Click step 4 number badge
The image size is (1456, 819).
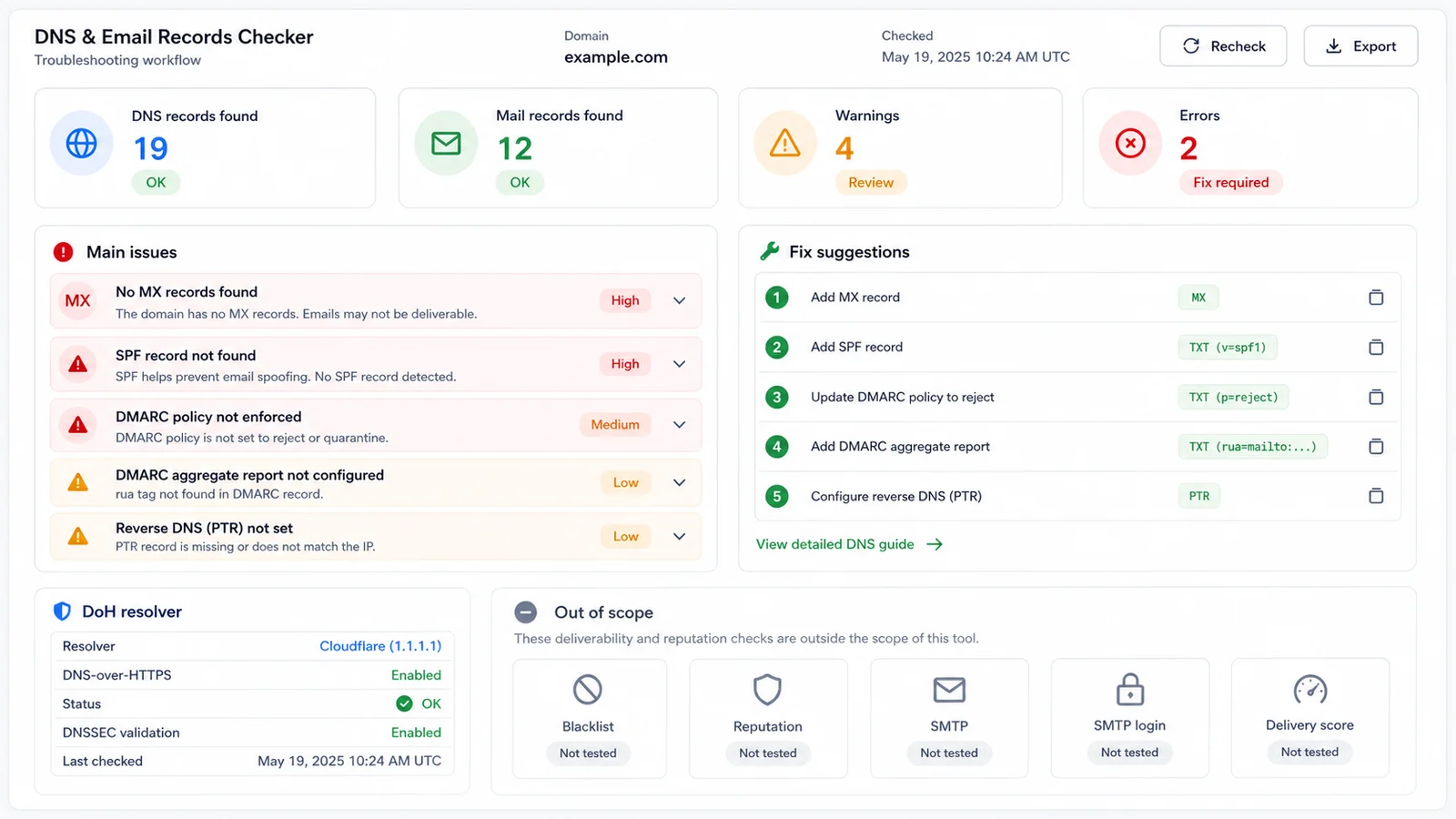click(x=776, y=446)
